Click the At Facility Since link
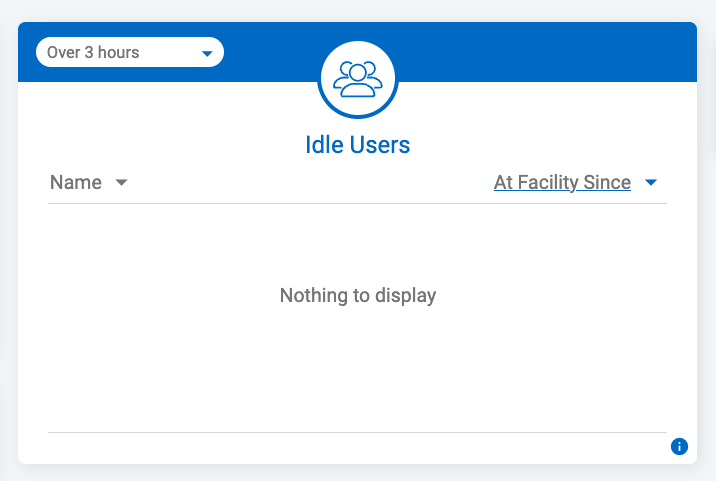The width and height of the screenshot is (716, 481). 562,182
